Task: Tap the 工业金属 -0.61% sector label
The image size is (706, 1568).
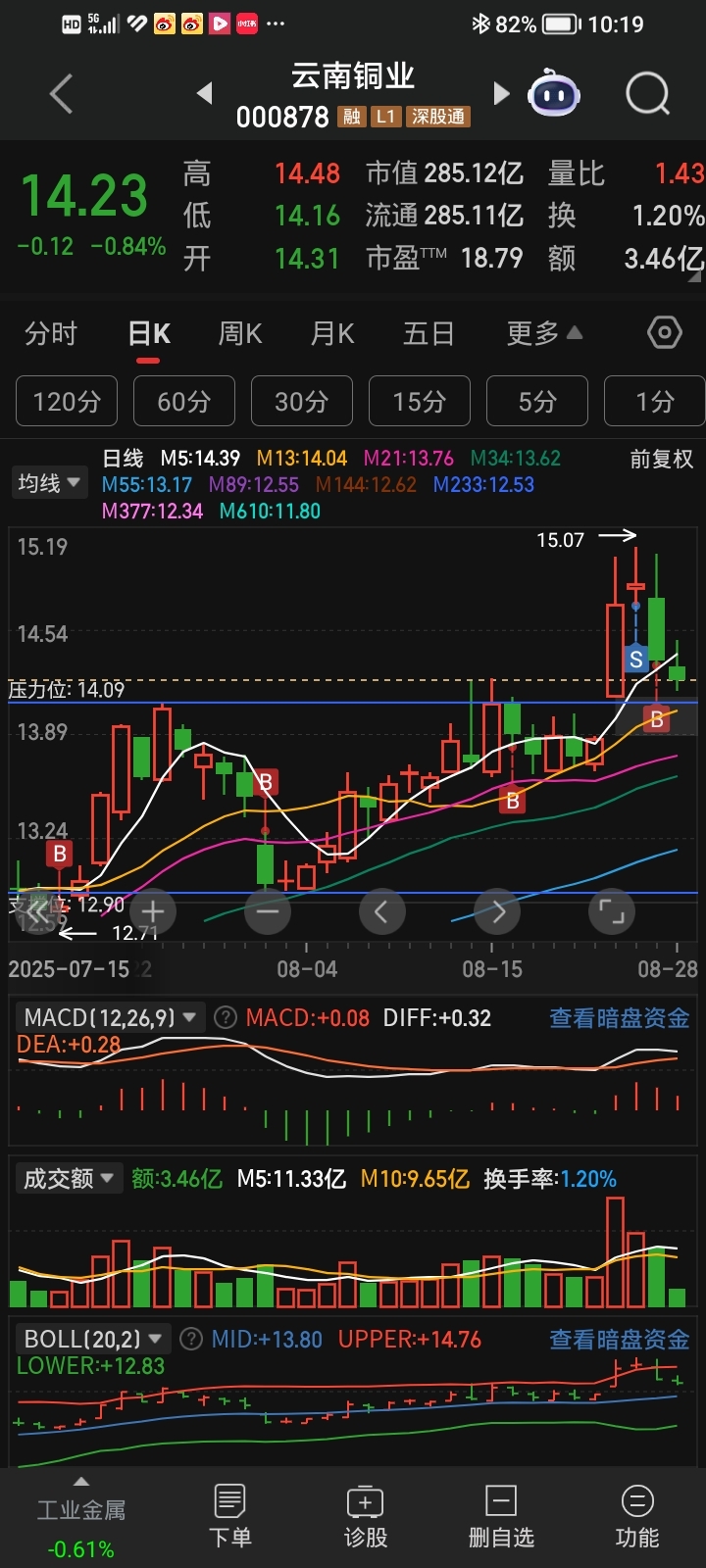Action: 81,1529
